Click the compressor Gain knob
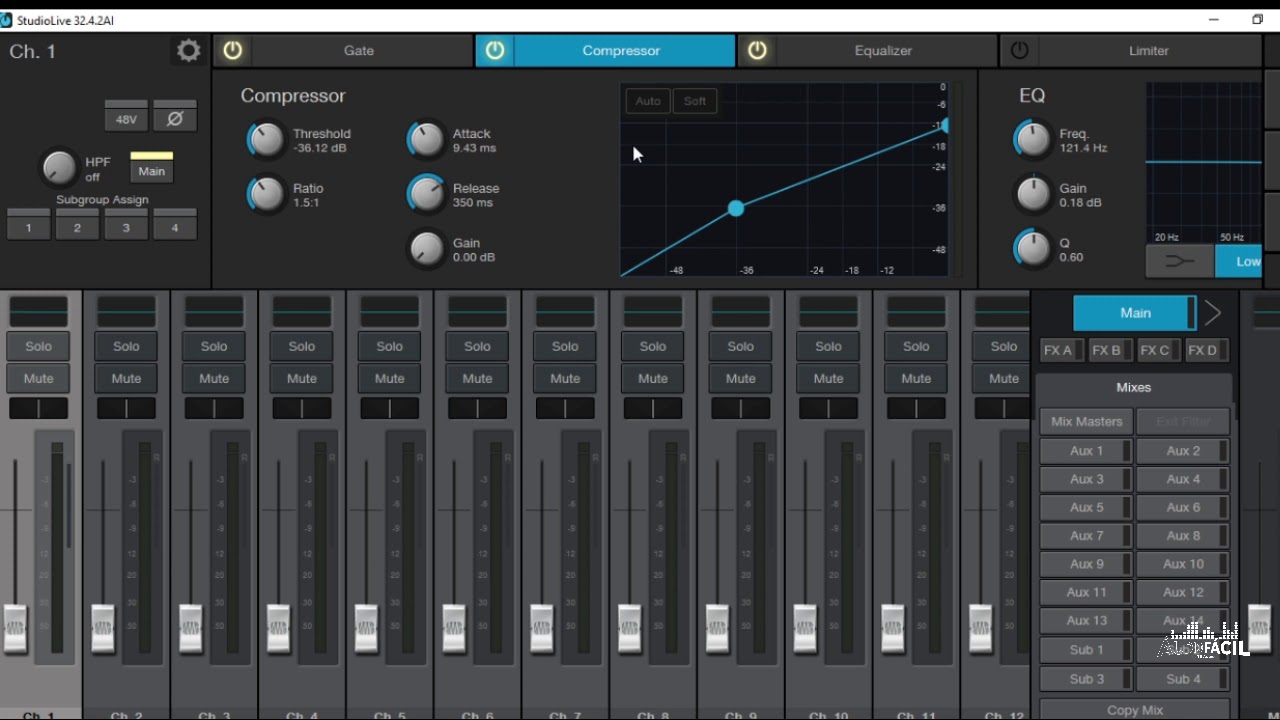This screenshot has width=1280, height=720. tap(426, 249)
